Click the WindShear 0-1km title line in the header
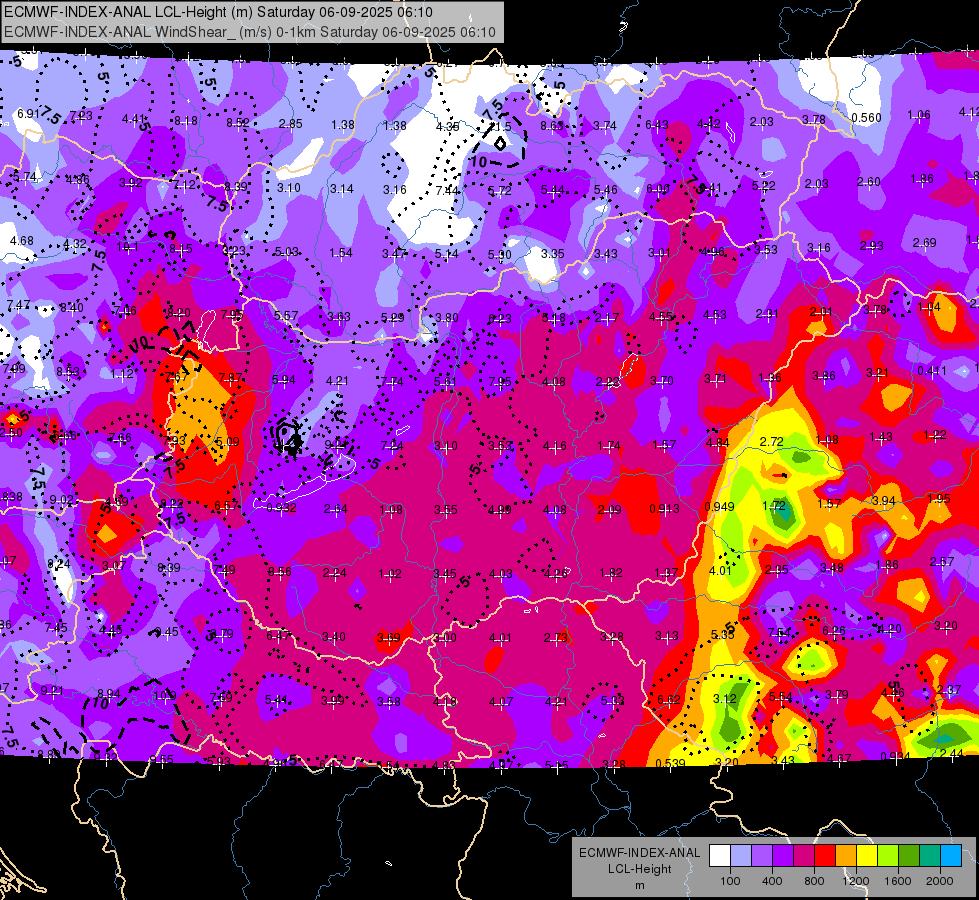This screenshot has height=900, width=979. [x=250, y=32]
